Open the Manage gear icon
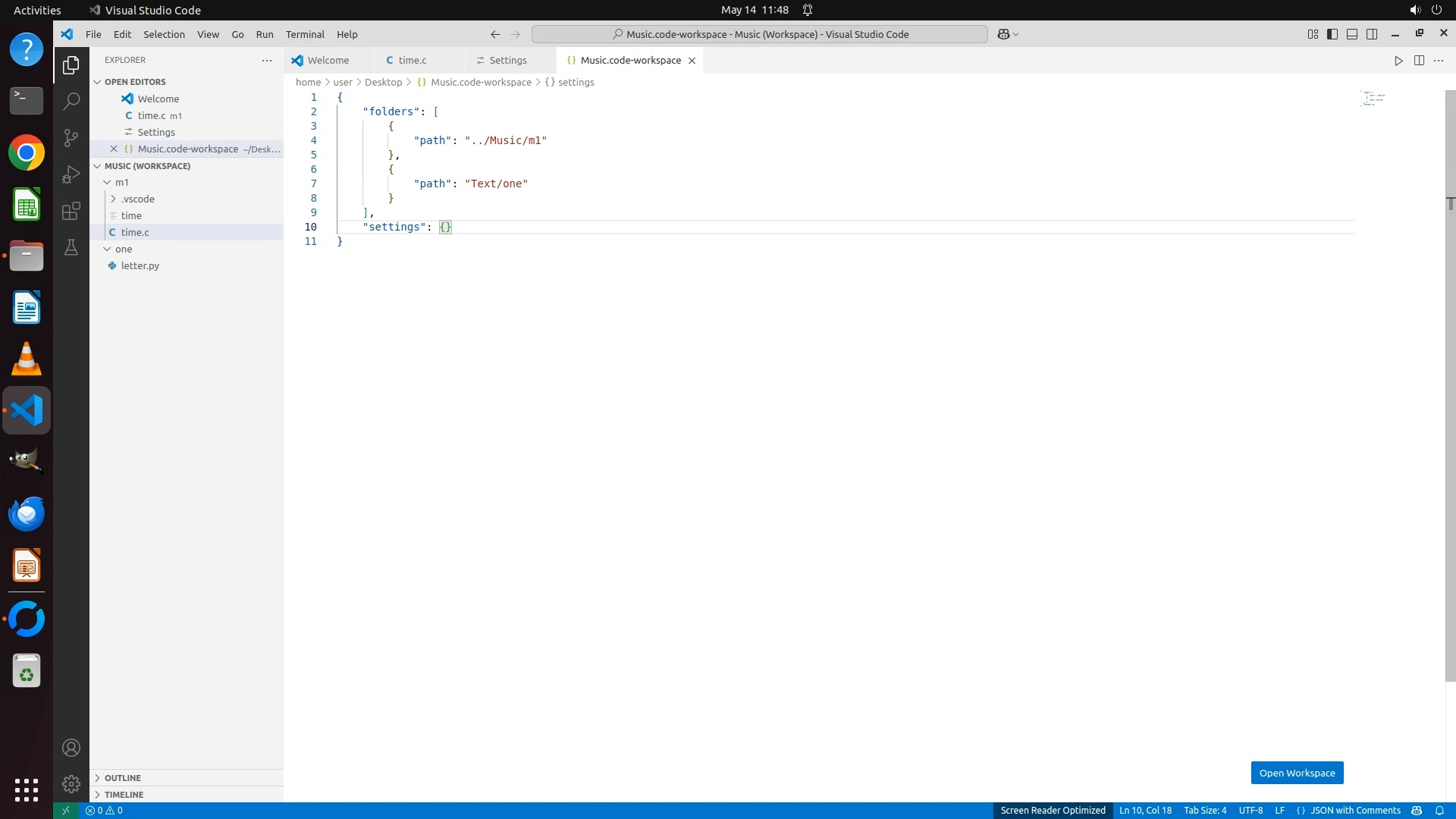Viewport: 1456px width, 819px height. click(x=71, y=783)
